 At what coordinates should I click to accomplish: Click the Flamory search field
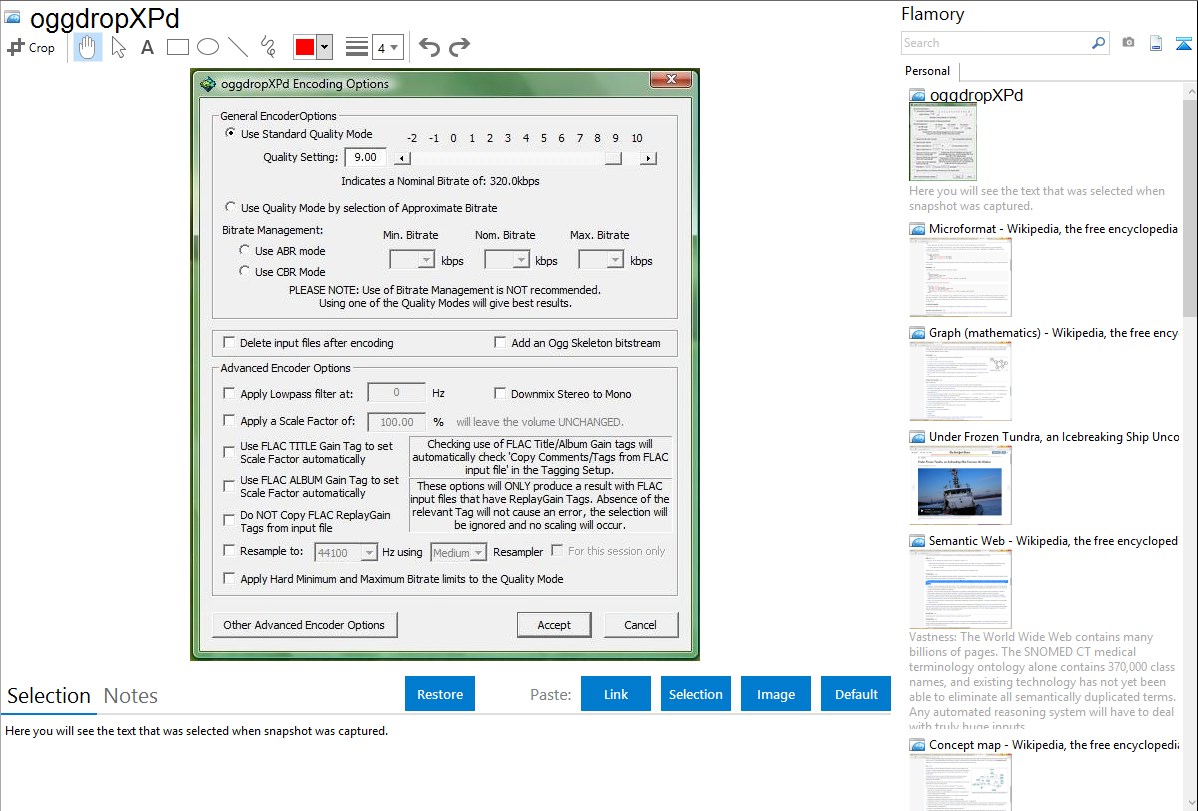pyautogui.click(x=995, y=43)
